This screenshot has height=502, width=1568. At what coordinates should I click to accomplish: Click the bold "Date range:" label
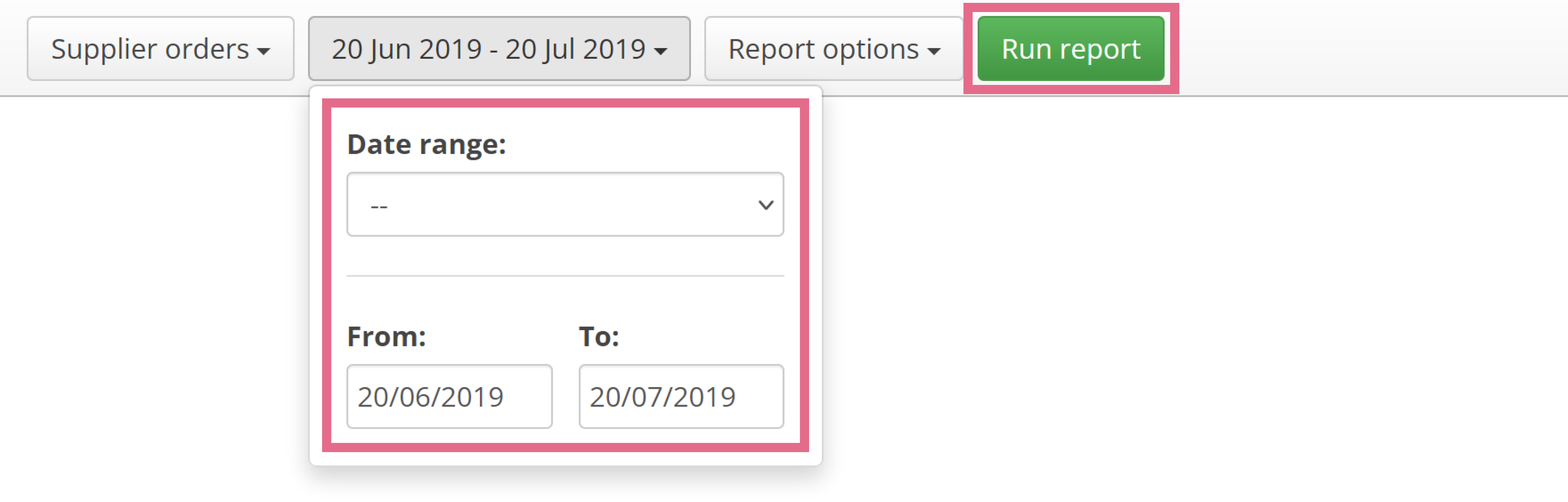[x=427, y=145]
